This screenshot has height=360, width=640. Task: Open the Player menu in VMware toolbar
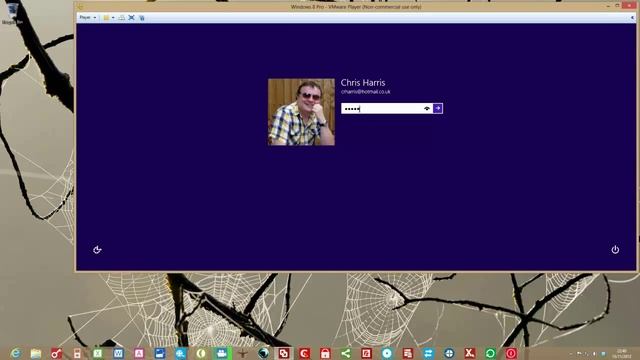pyautogui.click(x=87, y=18)
